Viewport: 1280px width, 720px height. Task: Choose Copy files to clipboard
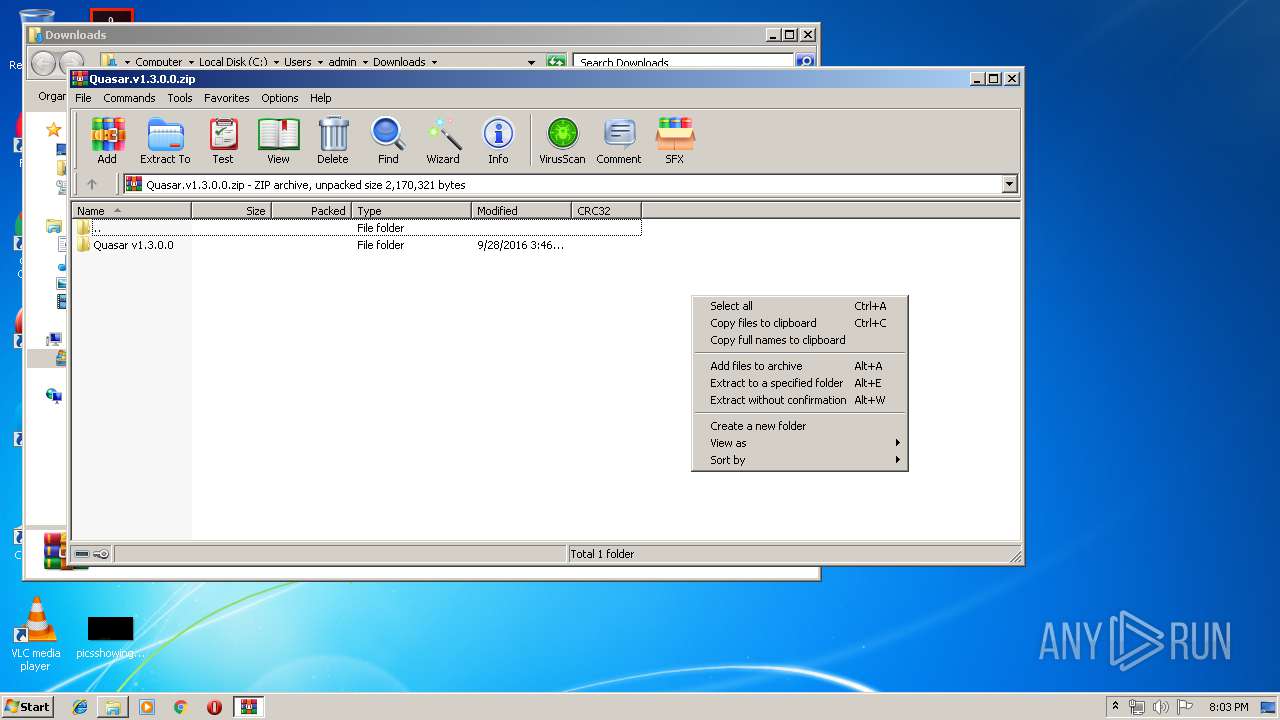[x=799, y=323]
